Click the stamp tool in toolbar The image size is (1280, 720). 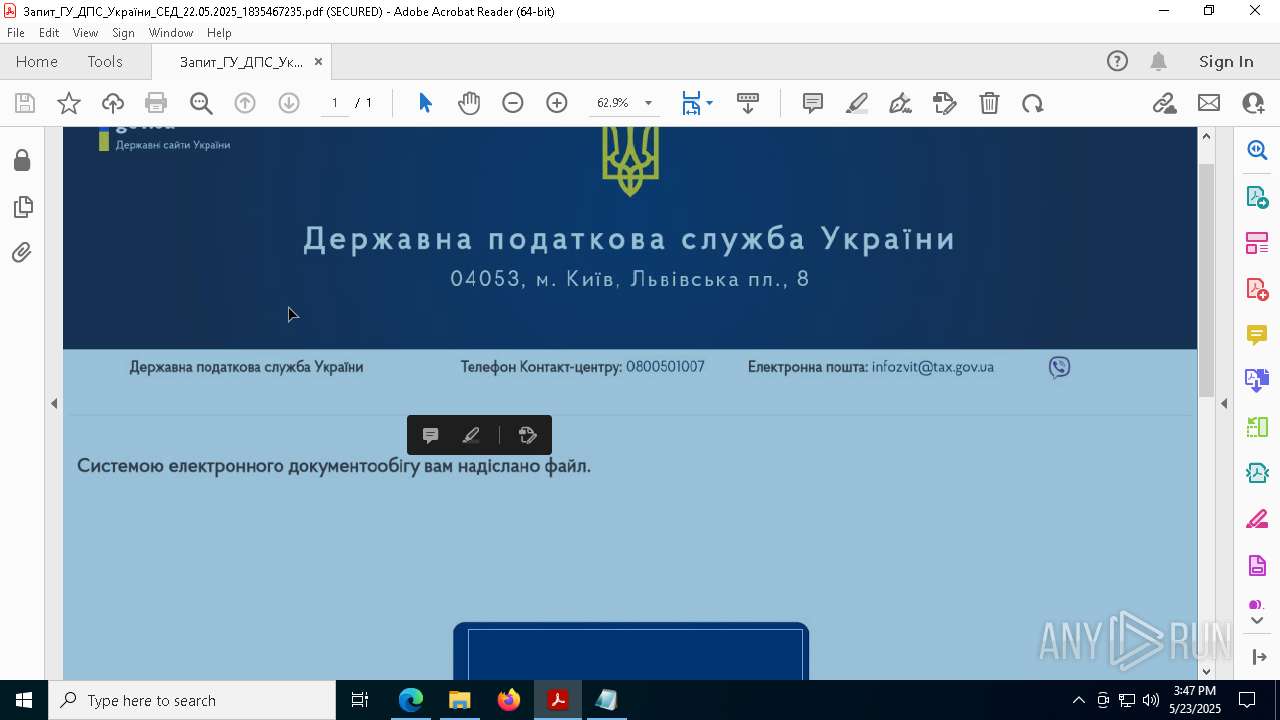pyautogui.click(x=945, y=103)
